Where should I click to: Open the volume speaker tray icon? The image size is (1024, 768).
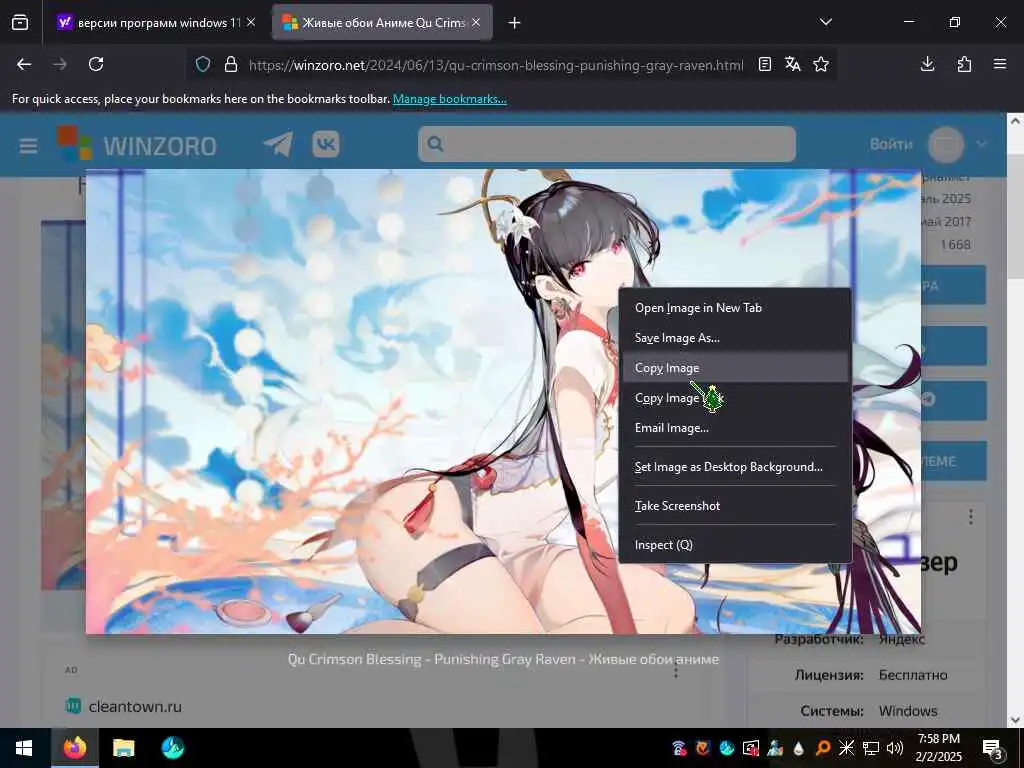click(x=895, y=748)
